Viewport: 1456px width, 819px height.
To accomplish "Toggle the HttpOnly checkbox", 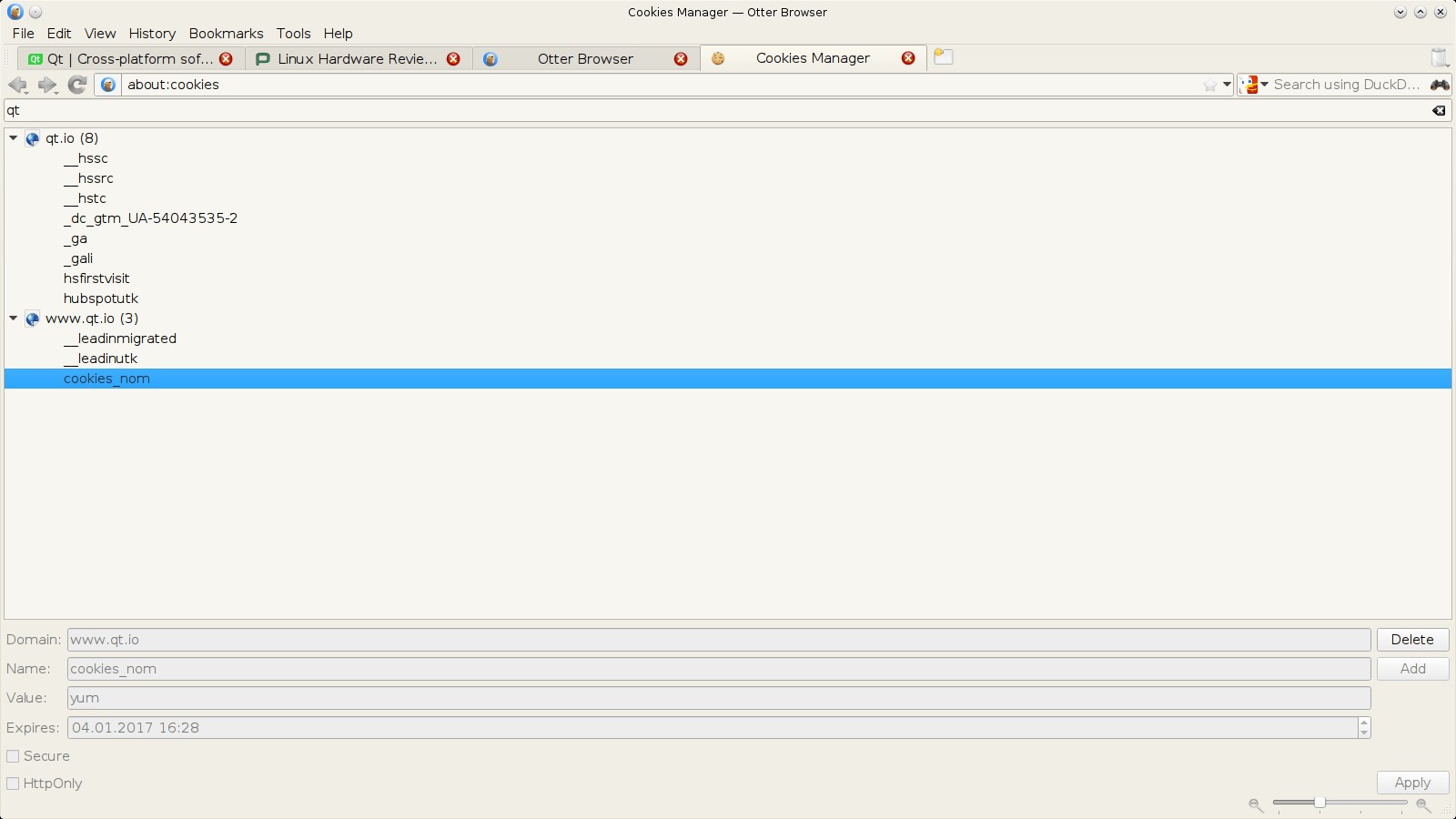I will tap(13, 784).
